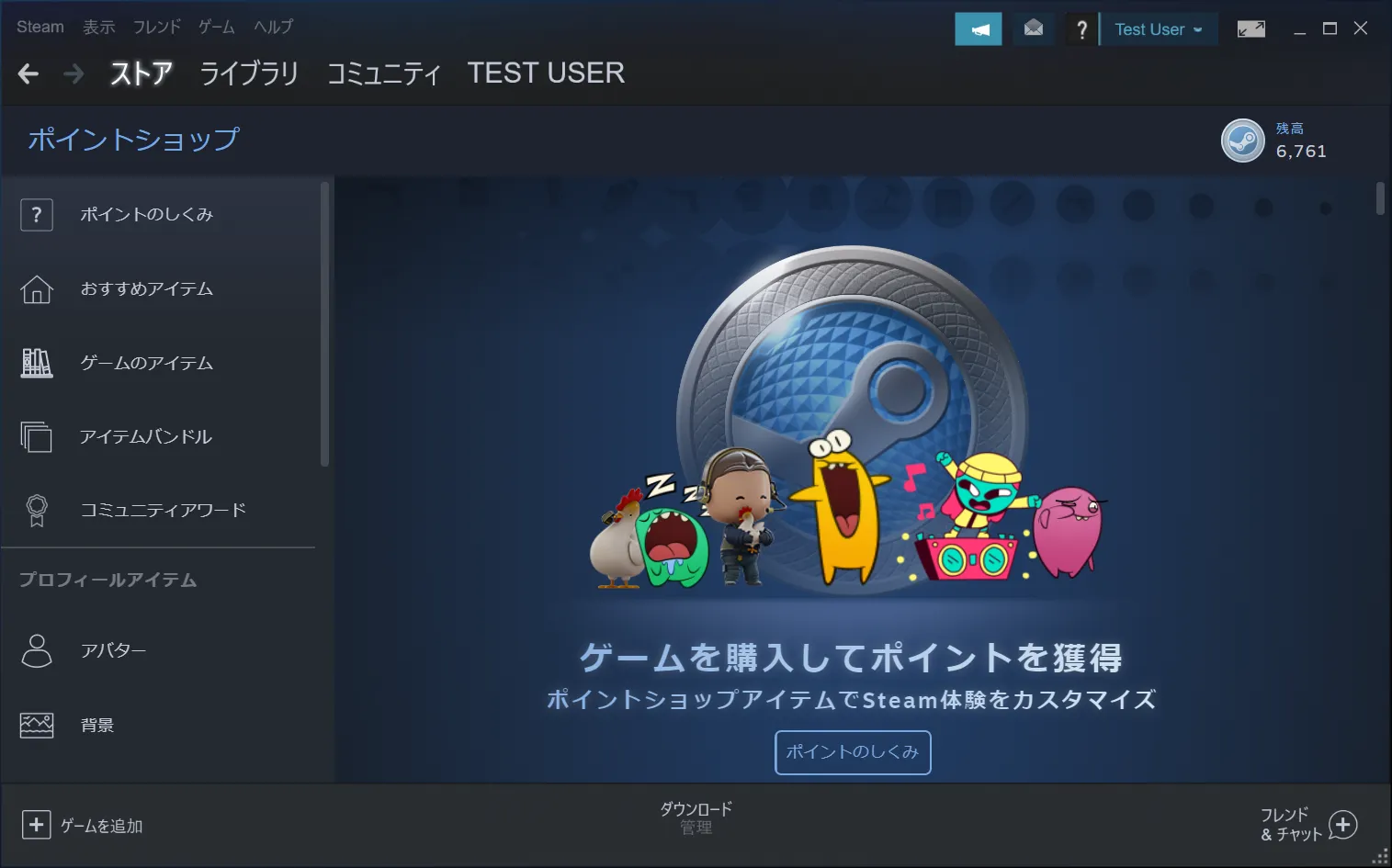Click the friends chat plus bubble icon
This screenshot has width=1392, height=868.
[1342, 825]
